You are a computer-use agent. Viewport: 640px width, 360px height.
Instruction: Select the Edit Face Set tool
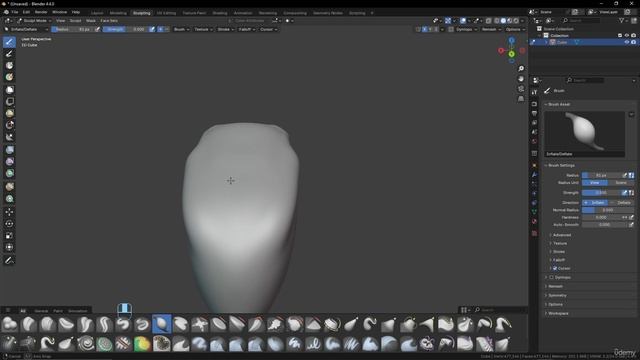[9, 187]
